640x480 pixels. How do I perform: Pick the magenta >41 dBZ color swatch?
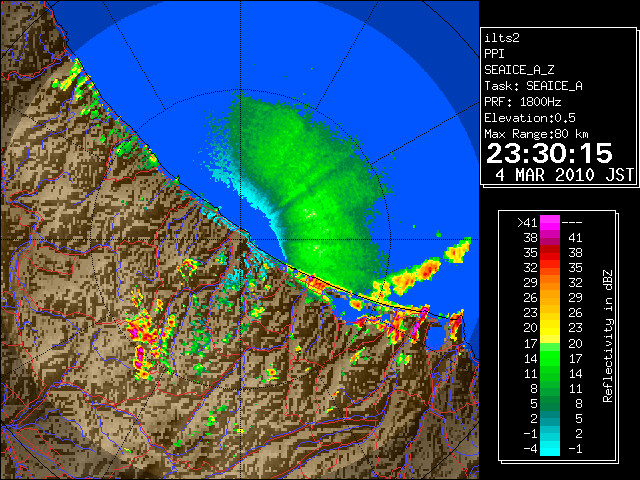pyautogui.click(x=550, y=222)
